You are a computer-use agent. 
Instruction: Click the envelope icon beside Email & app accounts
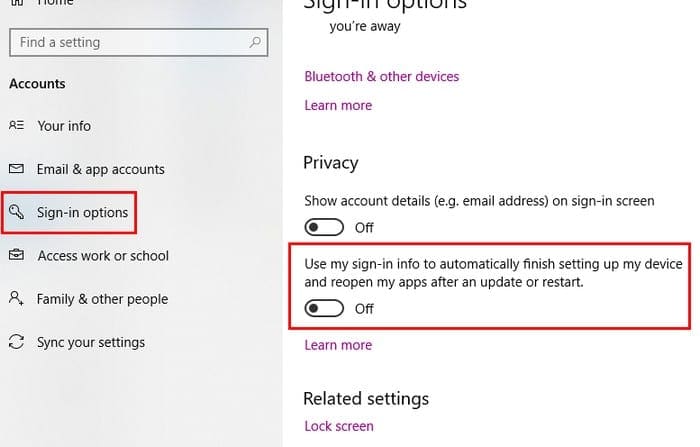(17, 168)
